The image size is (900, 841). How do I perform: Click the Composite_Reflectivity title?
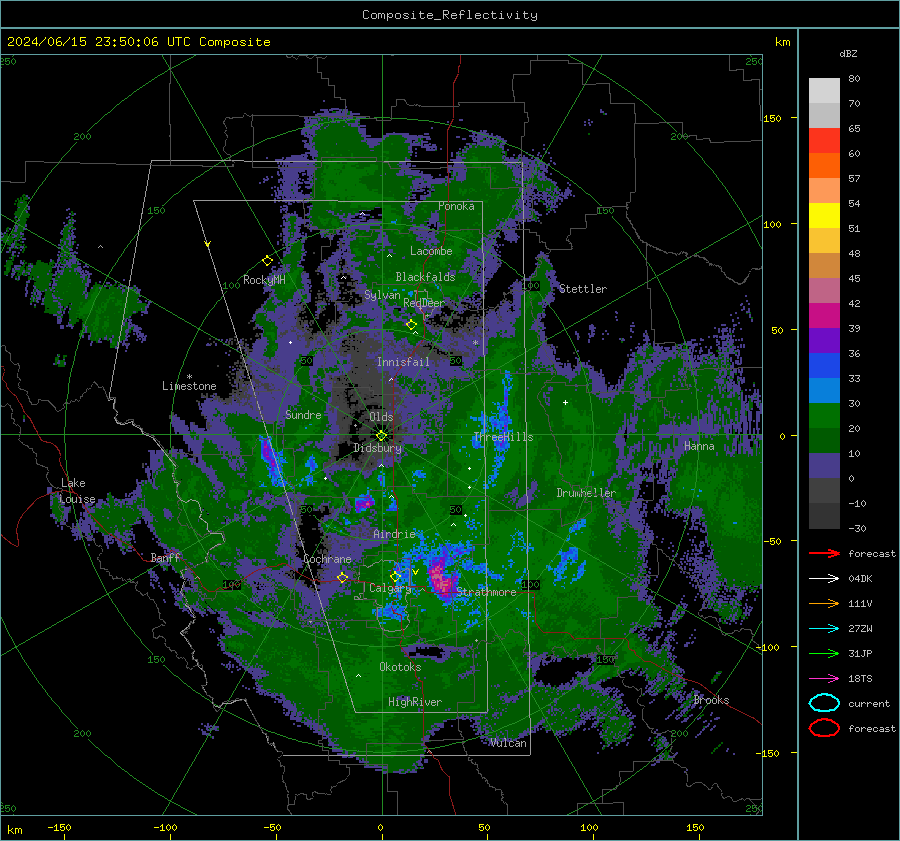(x=450, y=15)
